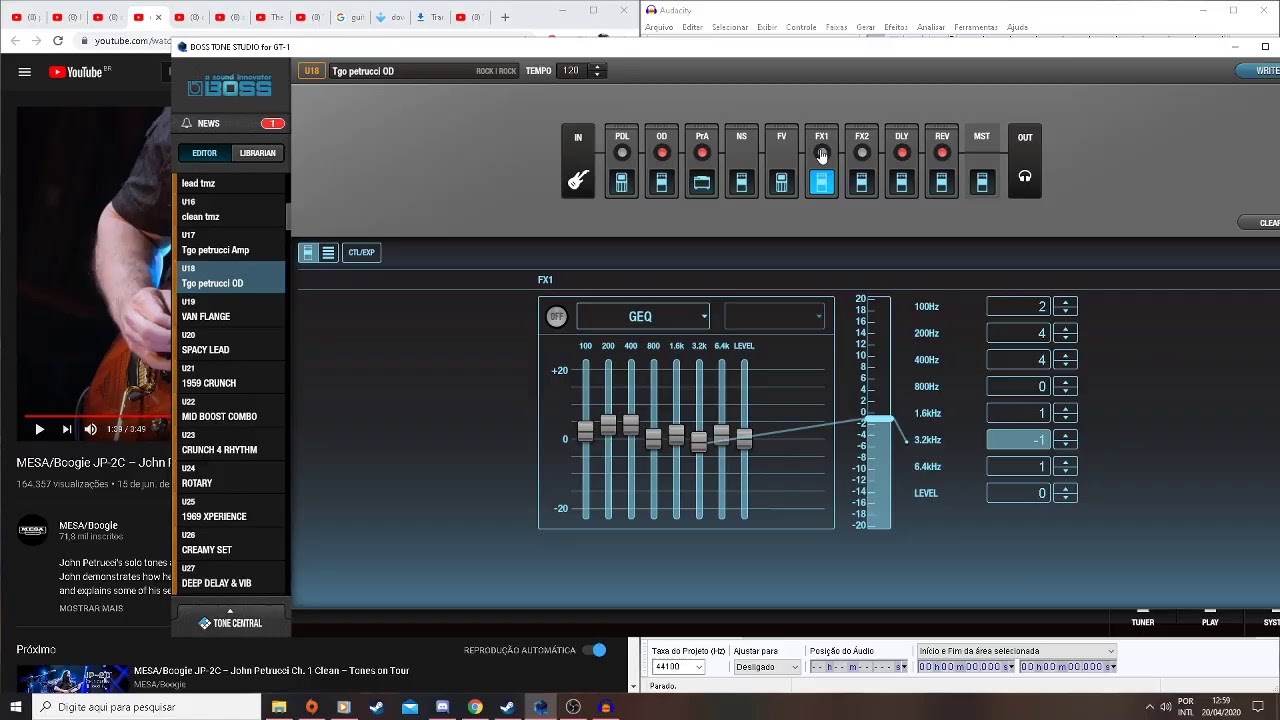Open the OD pedal block icon
This screenshot has width=1280, height=720.
(x=661, y=182)
